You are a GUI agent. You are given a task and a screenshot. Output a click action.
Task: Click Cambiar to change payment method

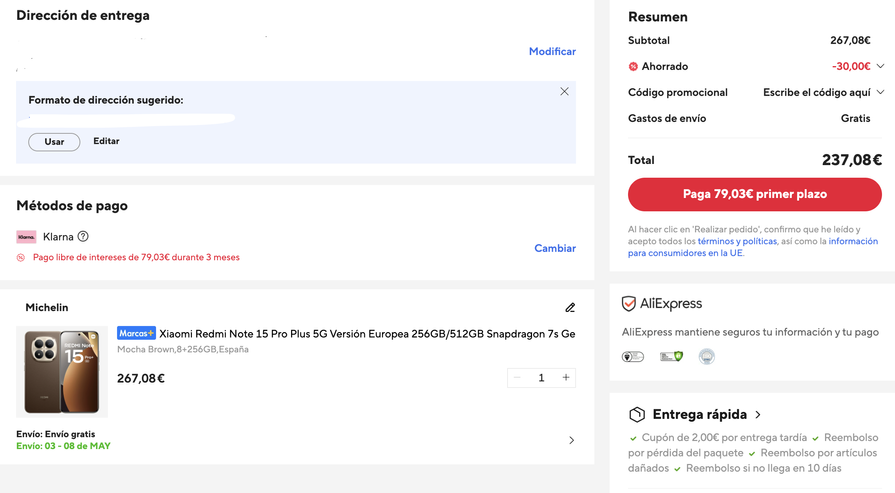point(555,248)
